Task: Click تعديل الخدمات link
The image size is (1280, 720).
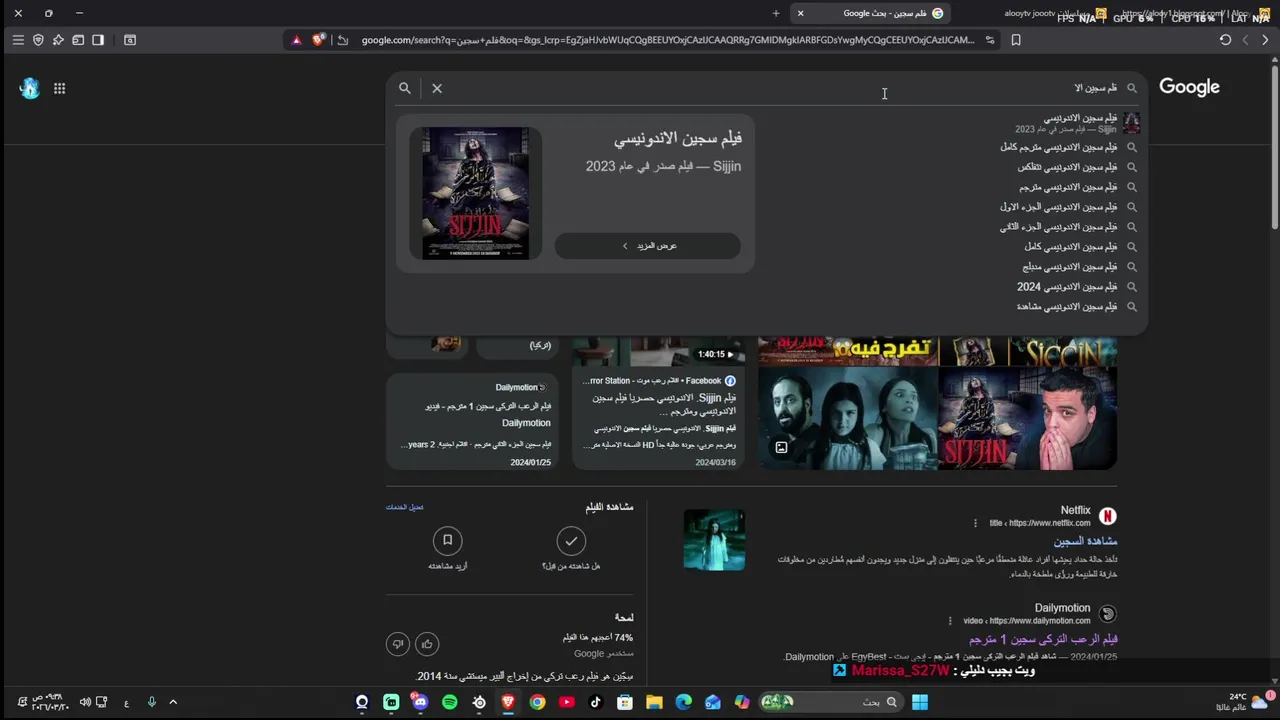Action: point(405,507)
